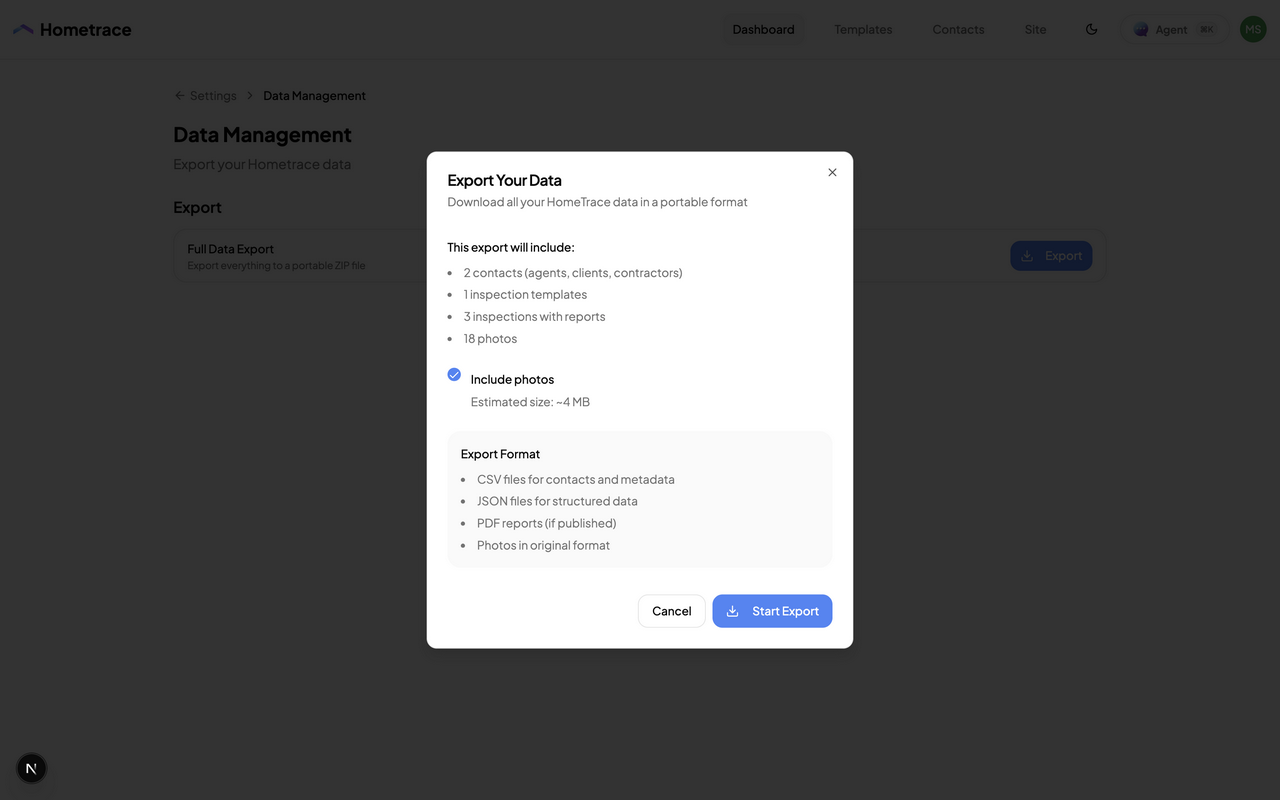Click the Full Data Export row title
This screenshot has height=800, width=1280.
pyautogui.click(x=230, y=249)
